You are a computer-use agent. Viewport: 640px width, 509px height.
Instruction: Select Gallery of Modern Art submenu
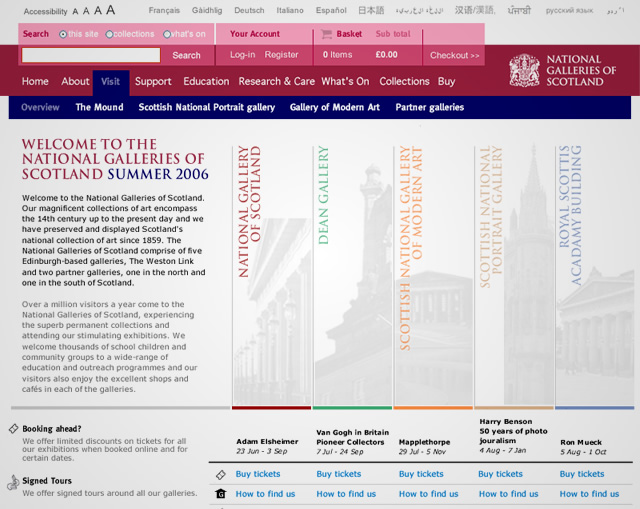click(335, 107)
